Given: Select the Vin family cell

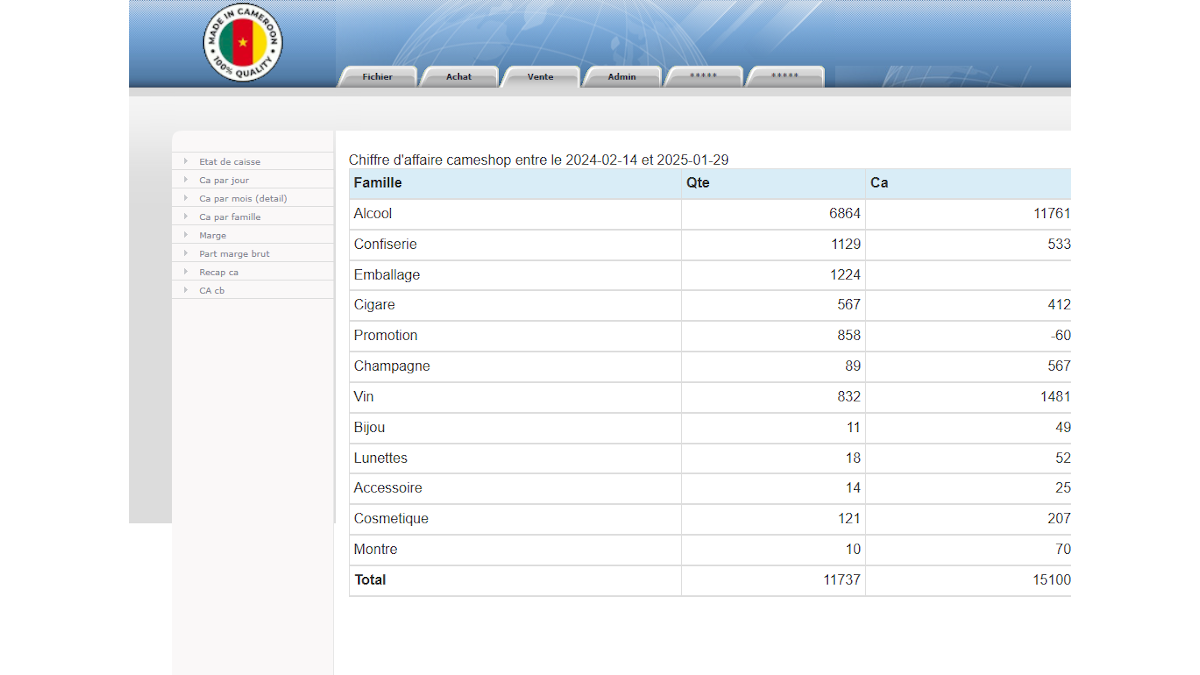Looking at the screenshot, I should pyautogui.click(x=516, y=397).
